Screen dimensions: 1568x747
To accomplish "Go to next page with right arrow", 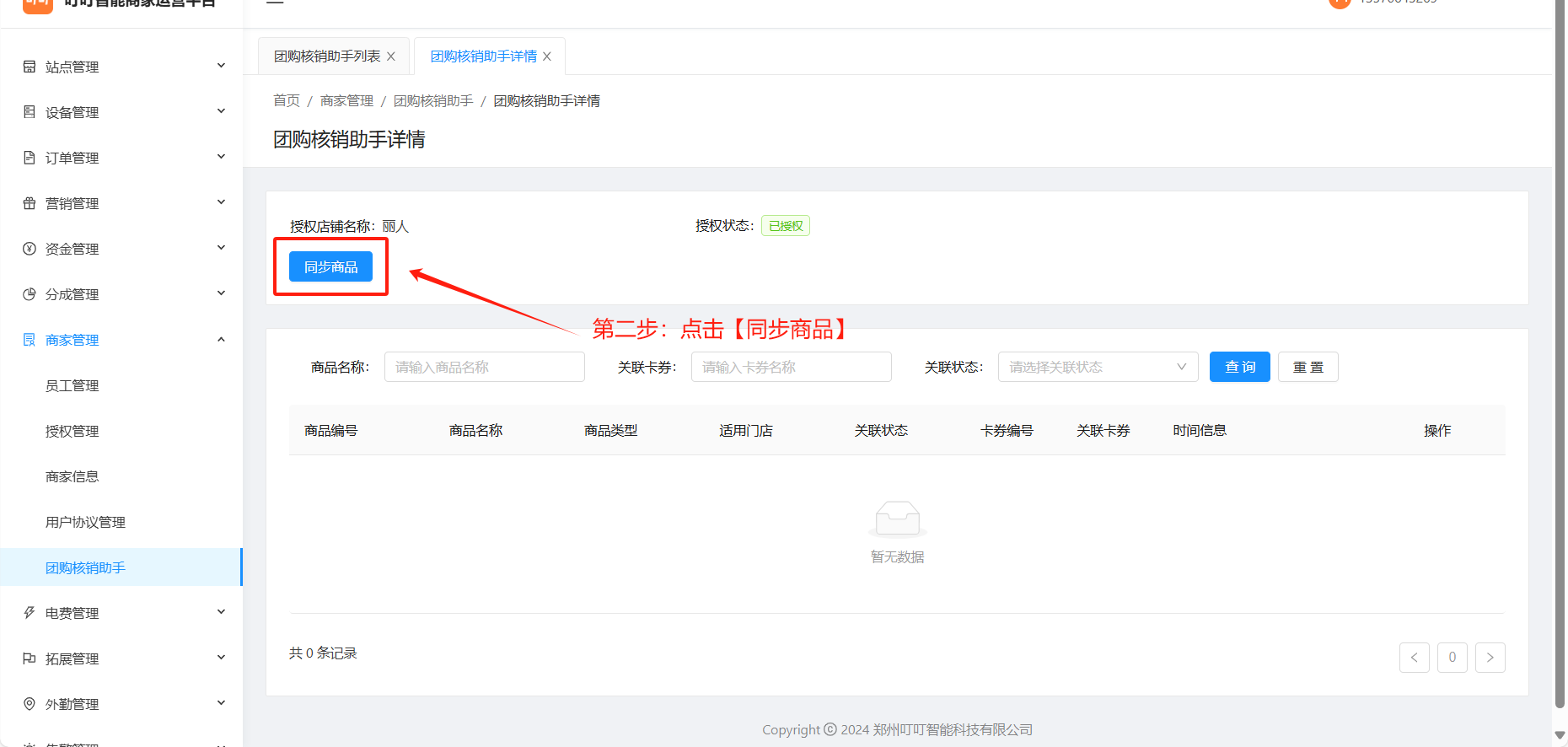I will [1490, 658].
